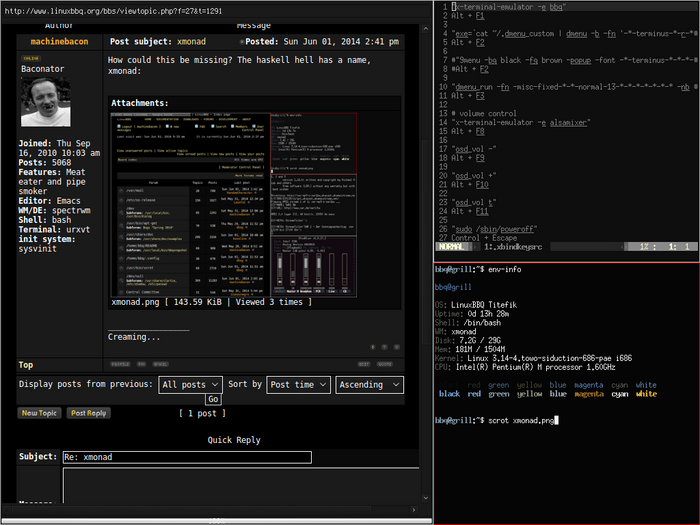Click the EMAIL button under the post
700x525 pixels.
click(x=161, y=365)
